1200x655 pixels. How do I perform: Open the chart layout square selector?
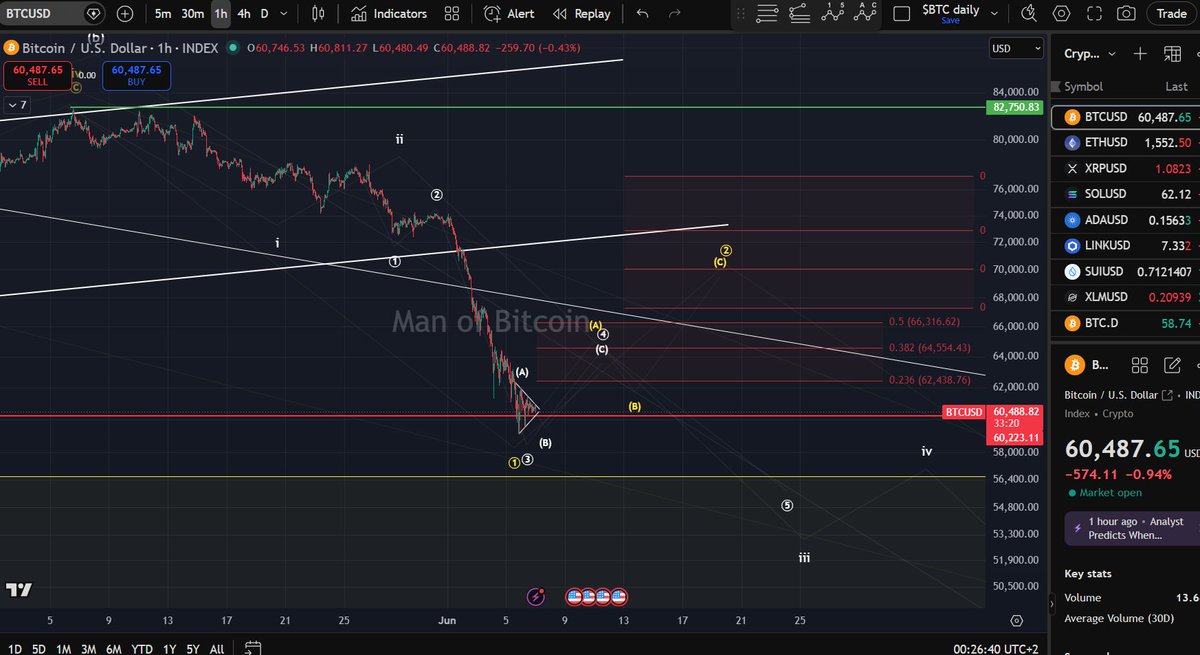click(902, 14)
